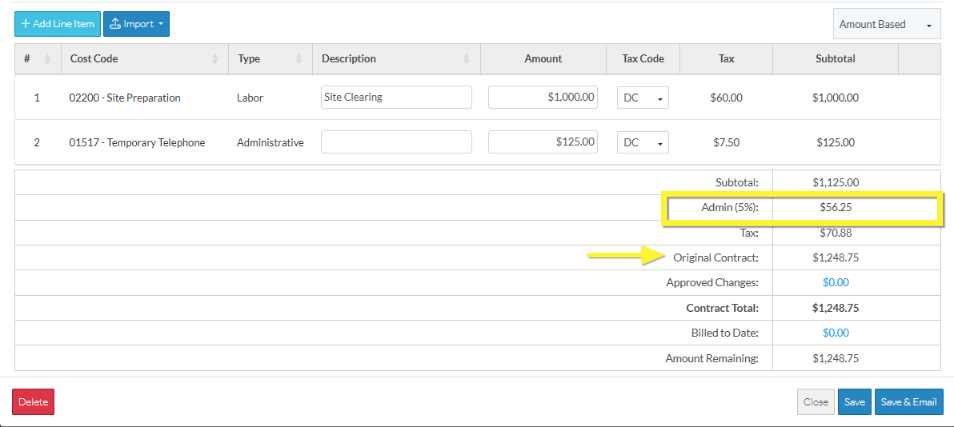Click the Amount column header

543,59
